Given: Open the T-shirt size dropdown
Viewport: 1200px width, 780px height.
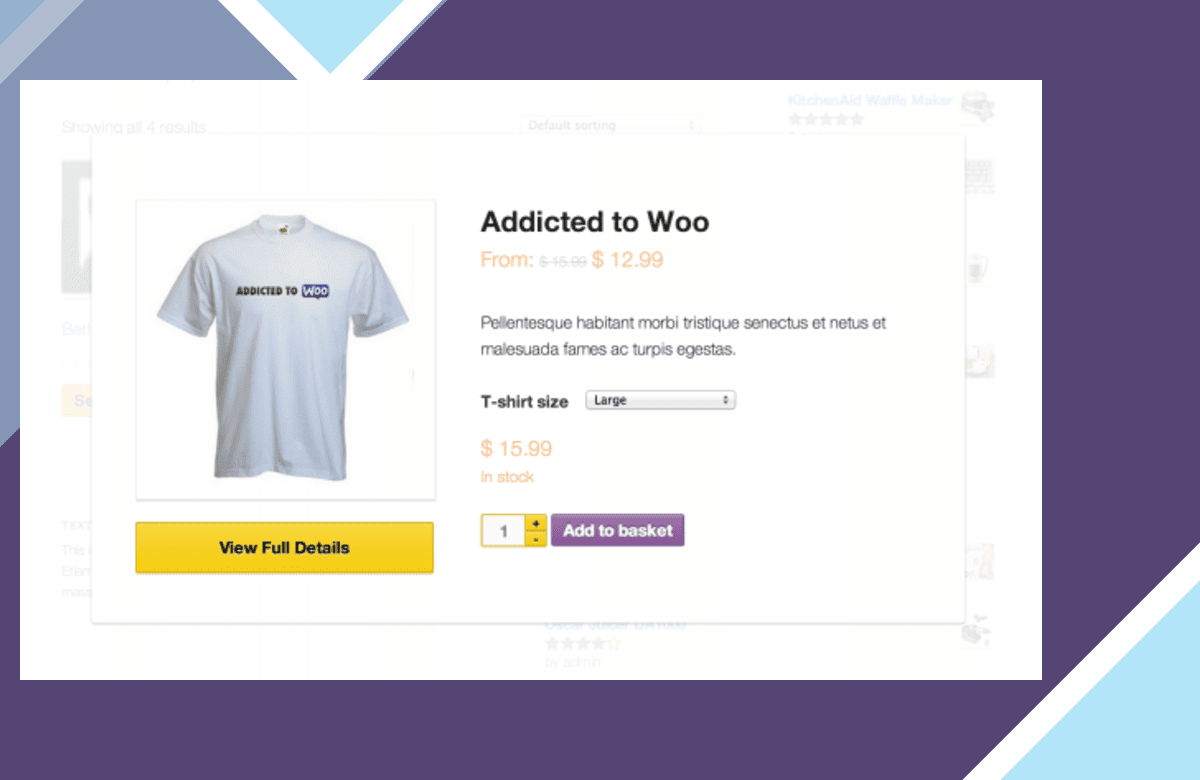Looking at the screenshot, I should click(660, 400).
